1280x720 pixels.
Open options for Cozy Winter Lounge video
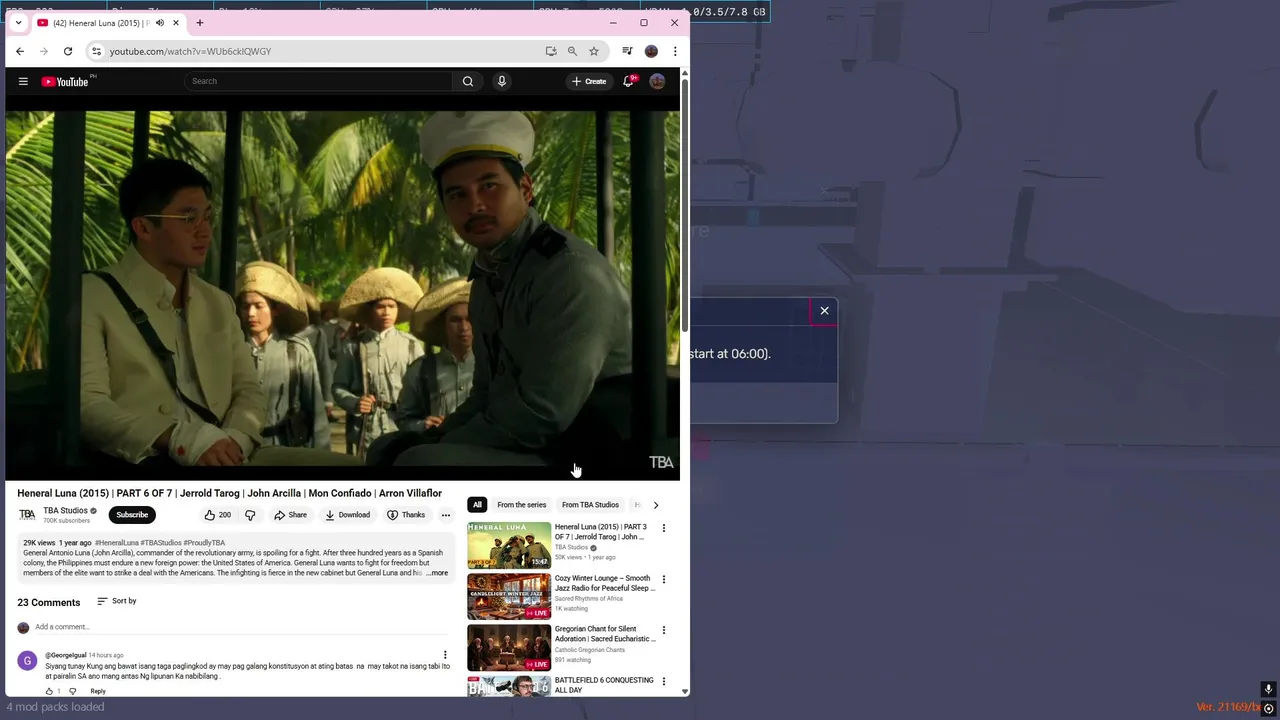(663, 579)
